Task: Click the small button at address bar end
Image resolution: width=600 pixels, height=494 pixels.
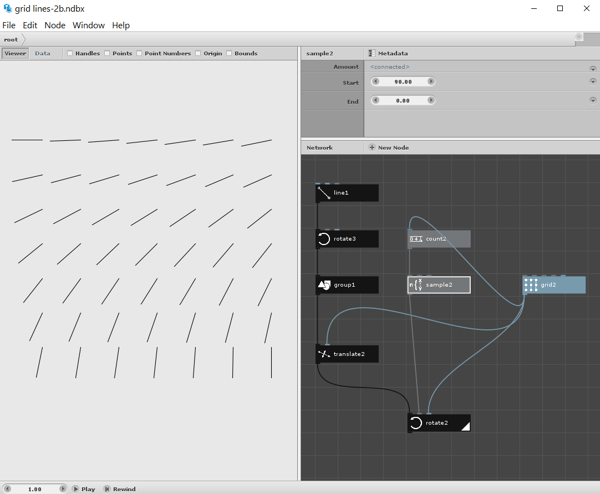Action: coord(579,36)
